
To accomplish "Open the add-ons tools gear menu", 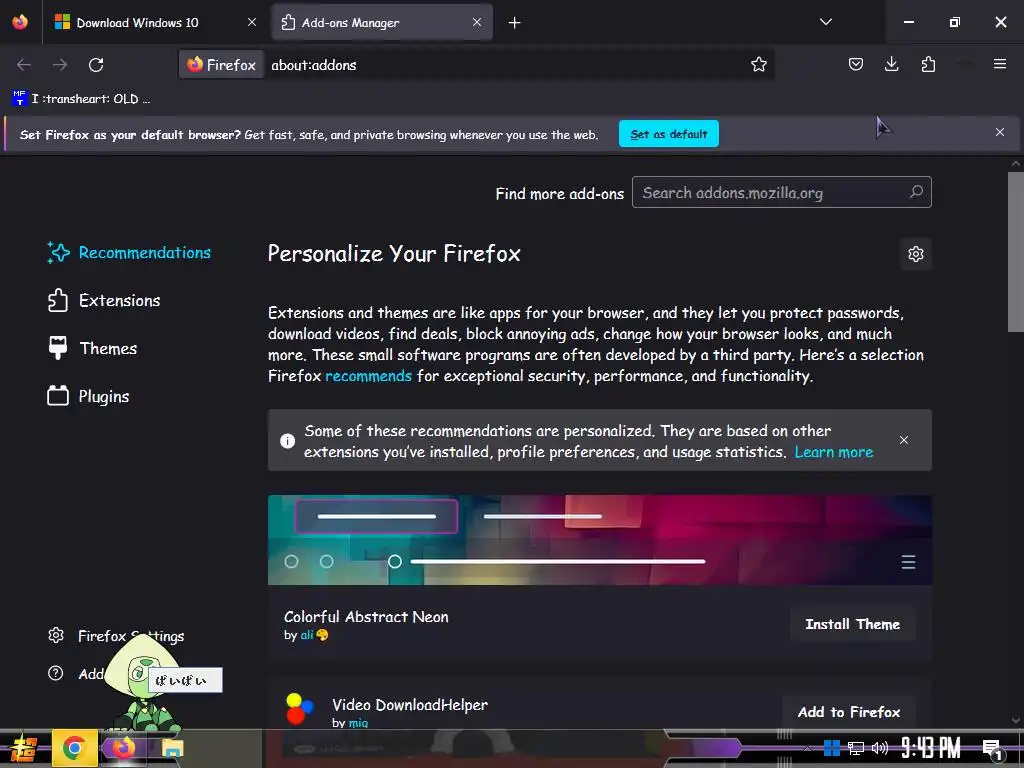I will [x=916, y=254].
